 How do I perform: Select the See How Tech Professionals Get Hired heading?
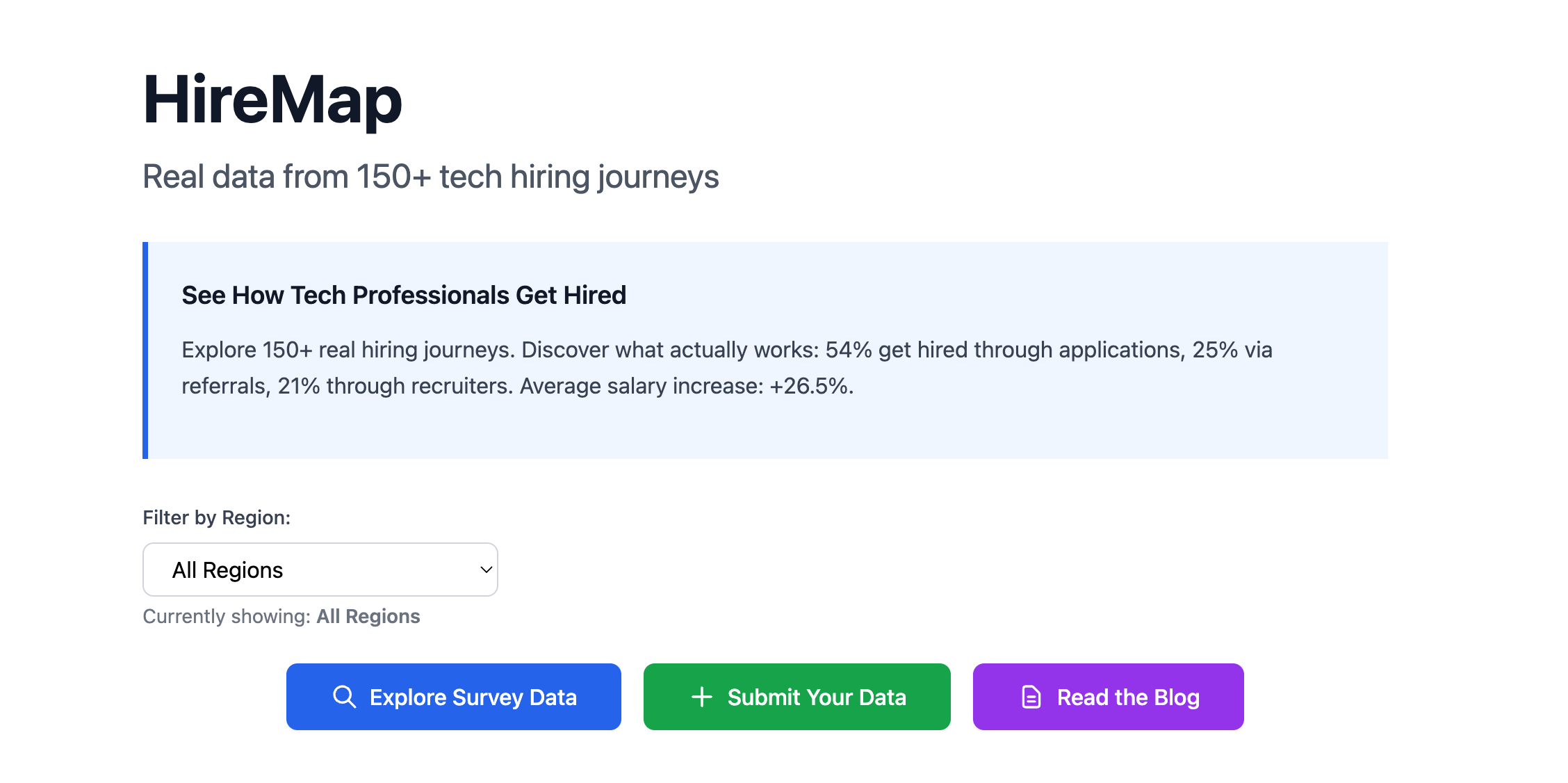coord(403,295)
